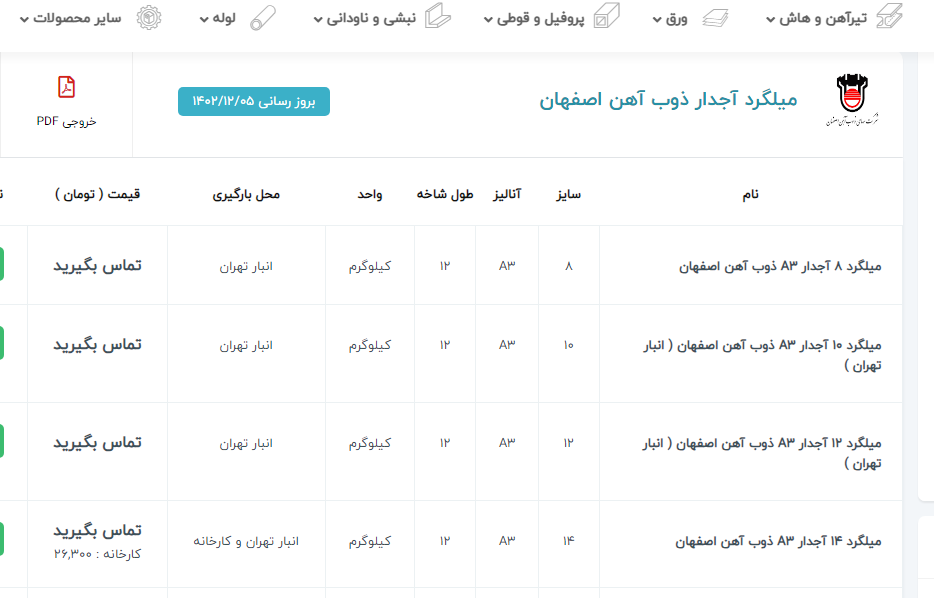Expand the پروفیل و قوطی dropdown arrow
The height and width of the screenshot is (598, 934).
[x=488, y=20]
